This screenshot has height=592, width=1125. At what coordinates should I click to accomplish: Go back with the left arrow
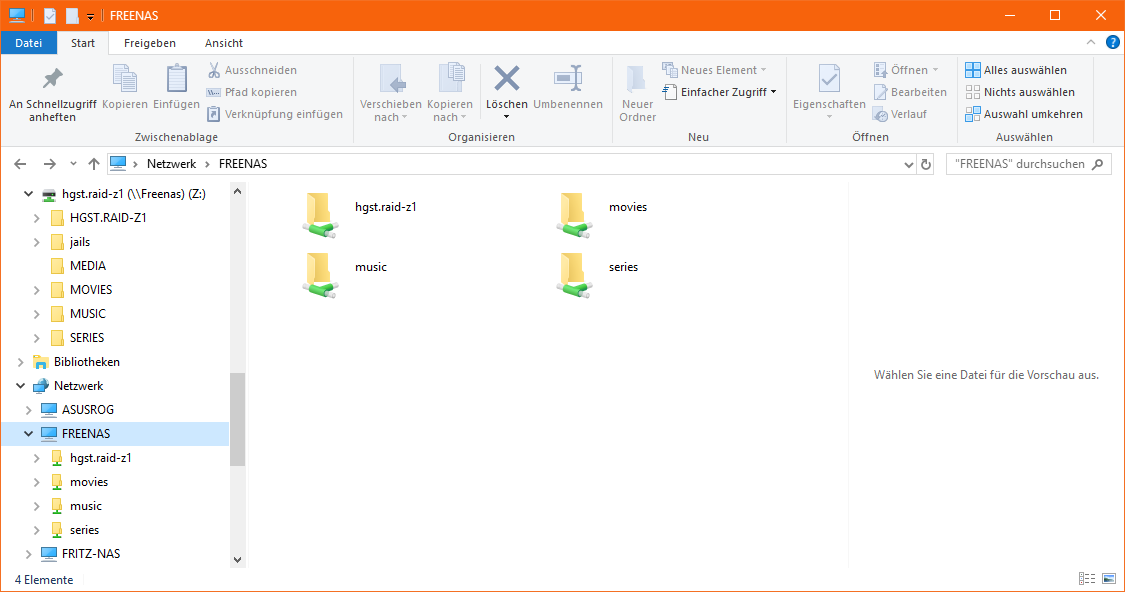pyautogui.click(x=20, y=164)
